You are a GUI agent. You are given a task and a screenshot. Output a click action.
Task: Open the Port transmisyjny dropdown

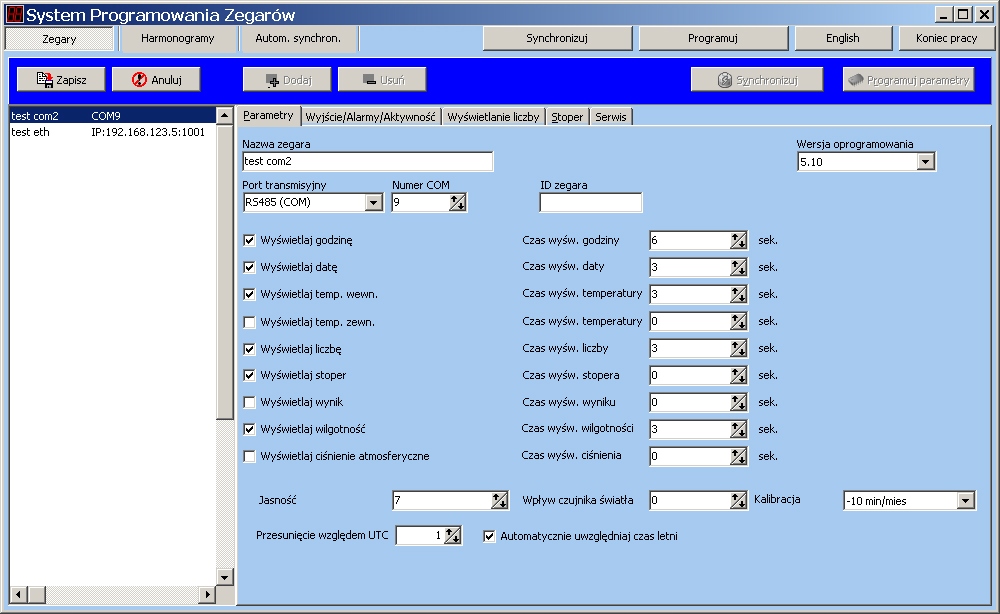click(374, 203)
